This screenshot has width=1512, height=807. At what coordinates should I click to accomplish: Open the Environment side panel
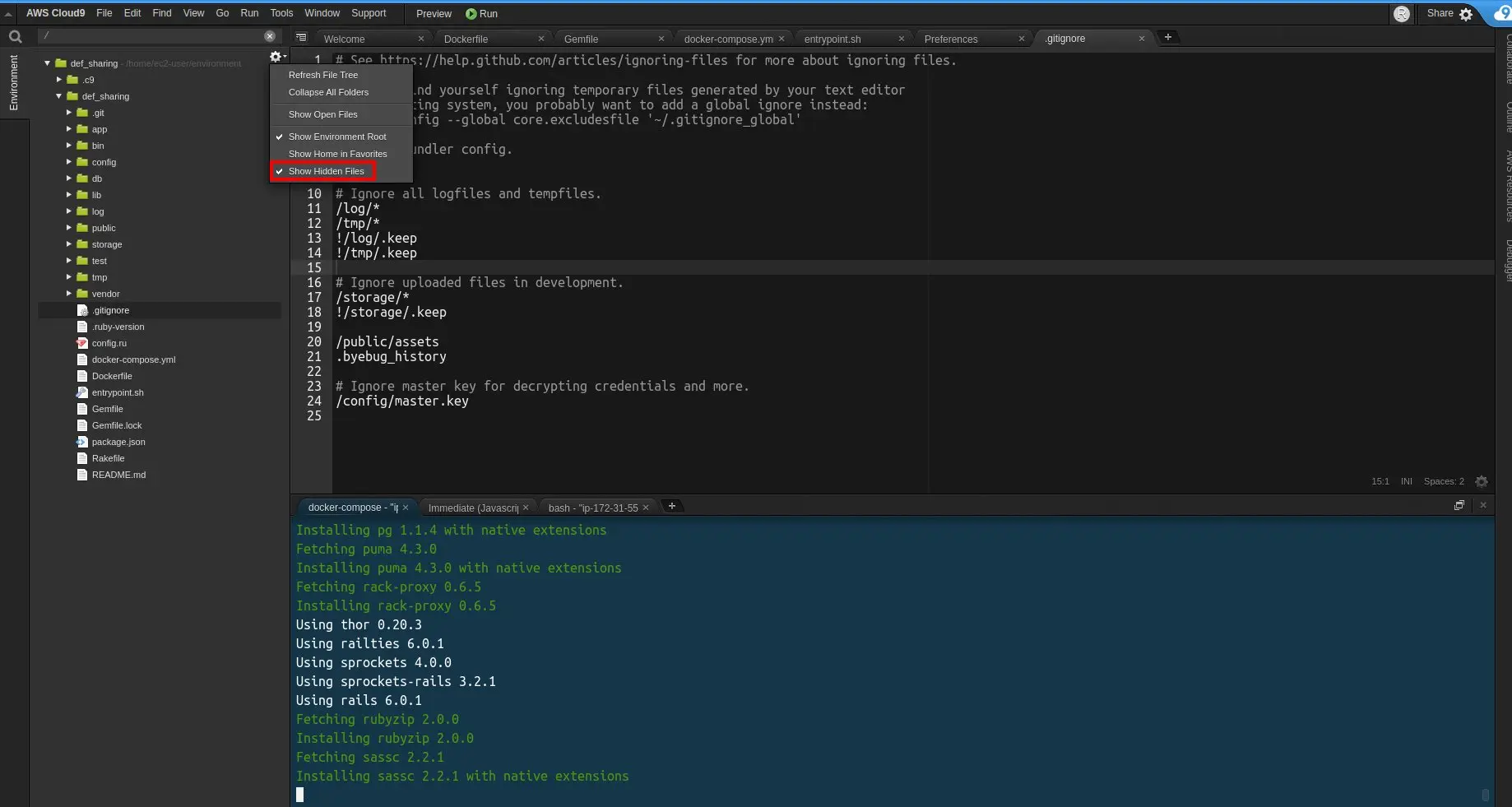point(13,83)
